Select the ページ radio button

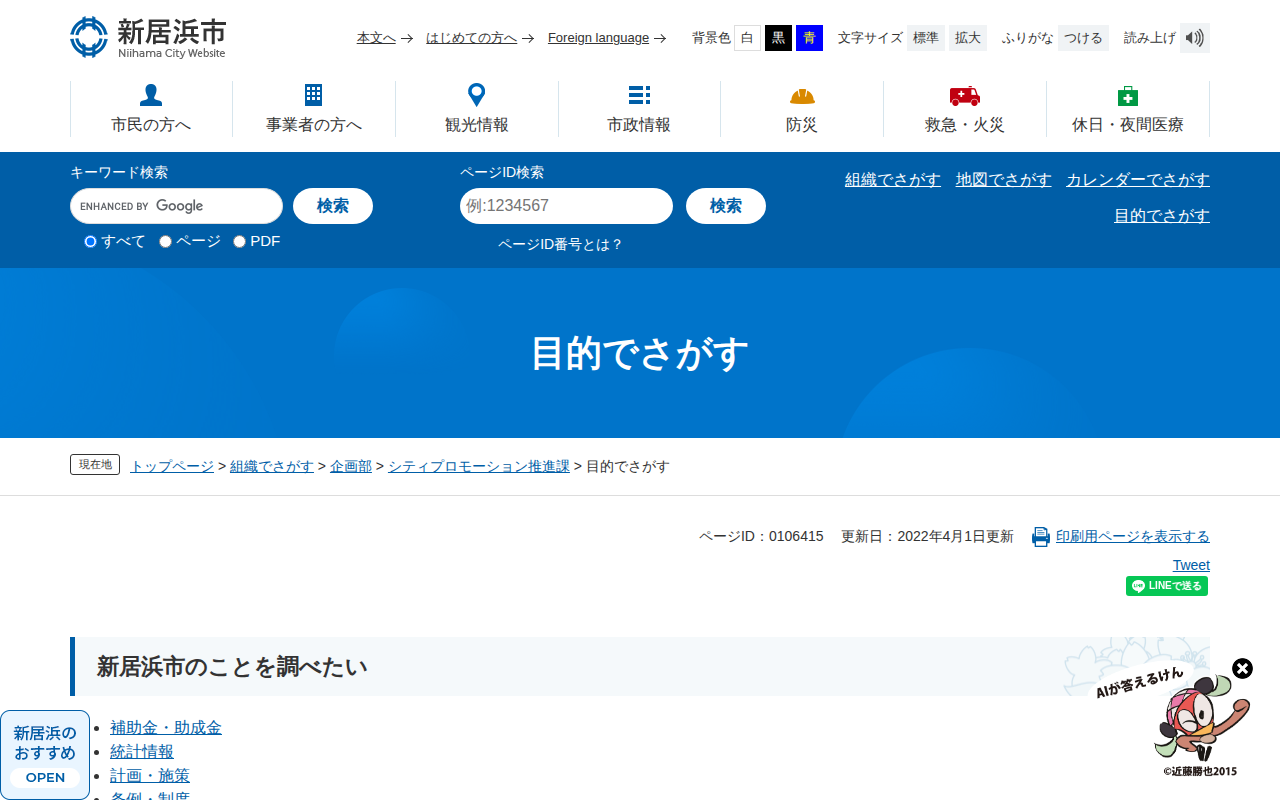click(x=165, y=241)
